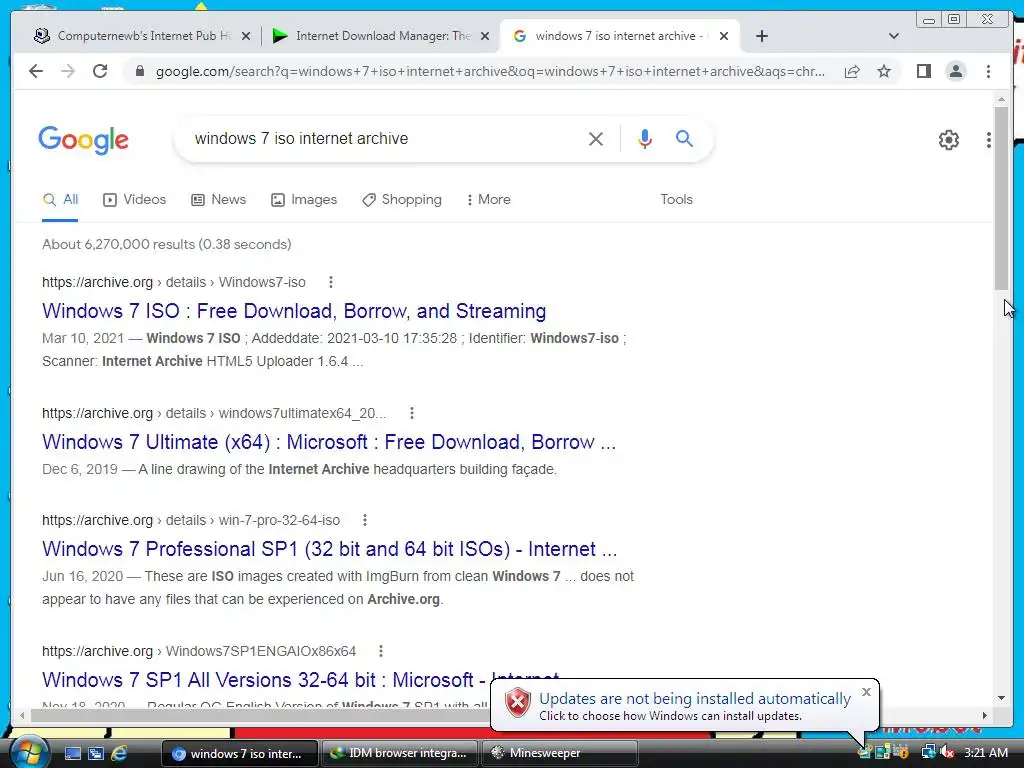The height and width of the screenshot is (768, 1024).
Task: Open Windows 7 Ultimate (x64) result link
Action: (329, 442)
